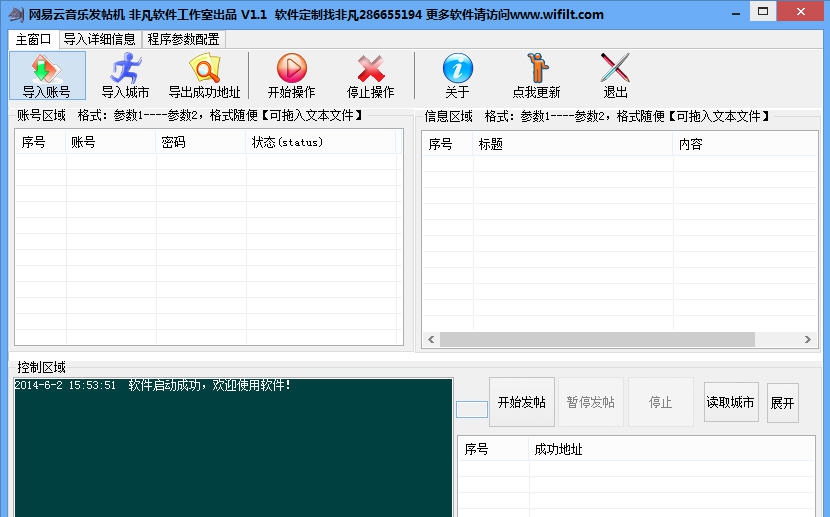Click the 标题 column header
This screenshot has height=517, width=830.
573,144
